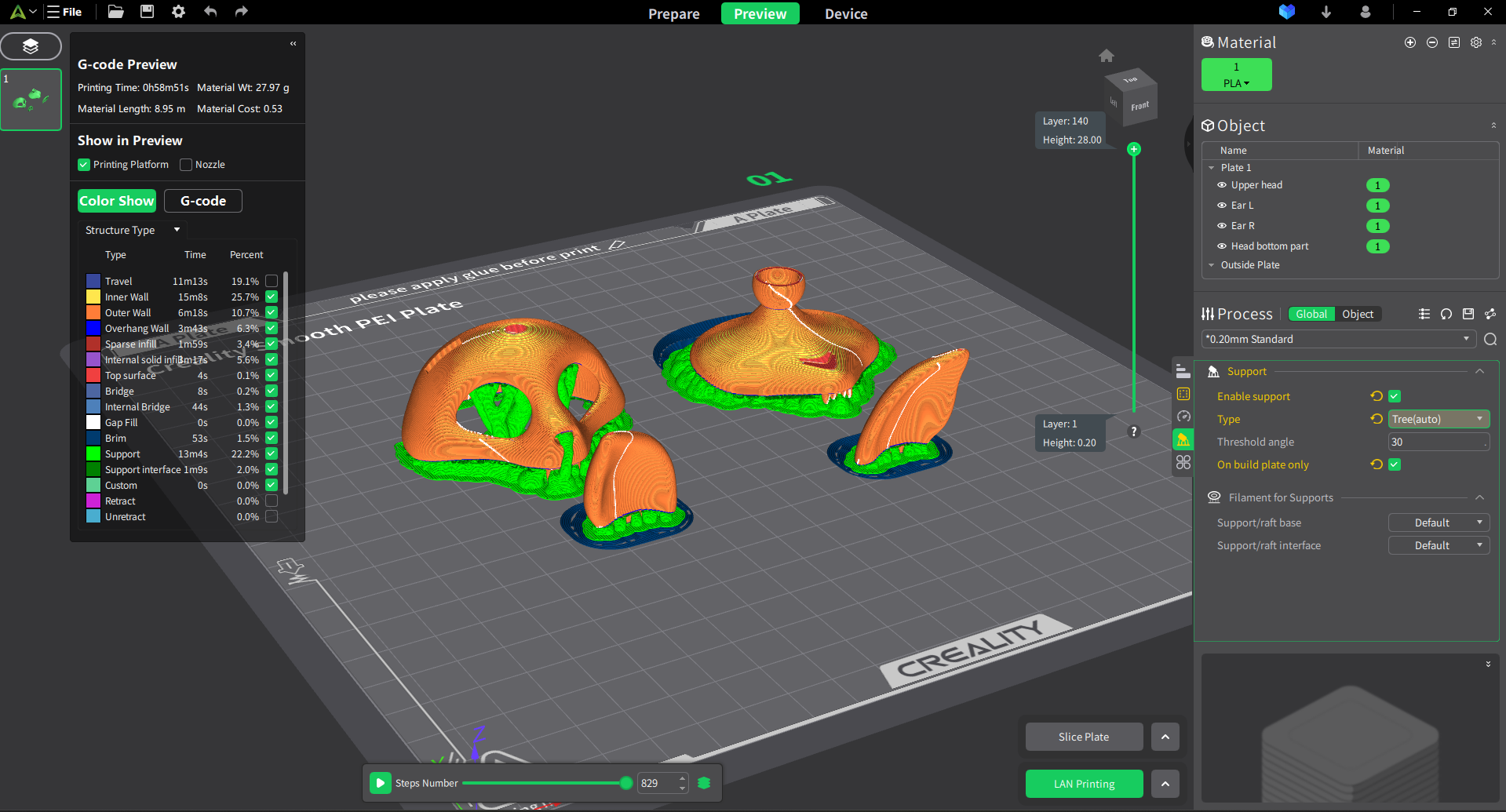Open project folder icon in top toolbar
The height and width of the screenshot is (812, 1506).
coord(115,12)
